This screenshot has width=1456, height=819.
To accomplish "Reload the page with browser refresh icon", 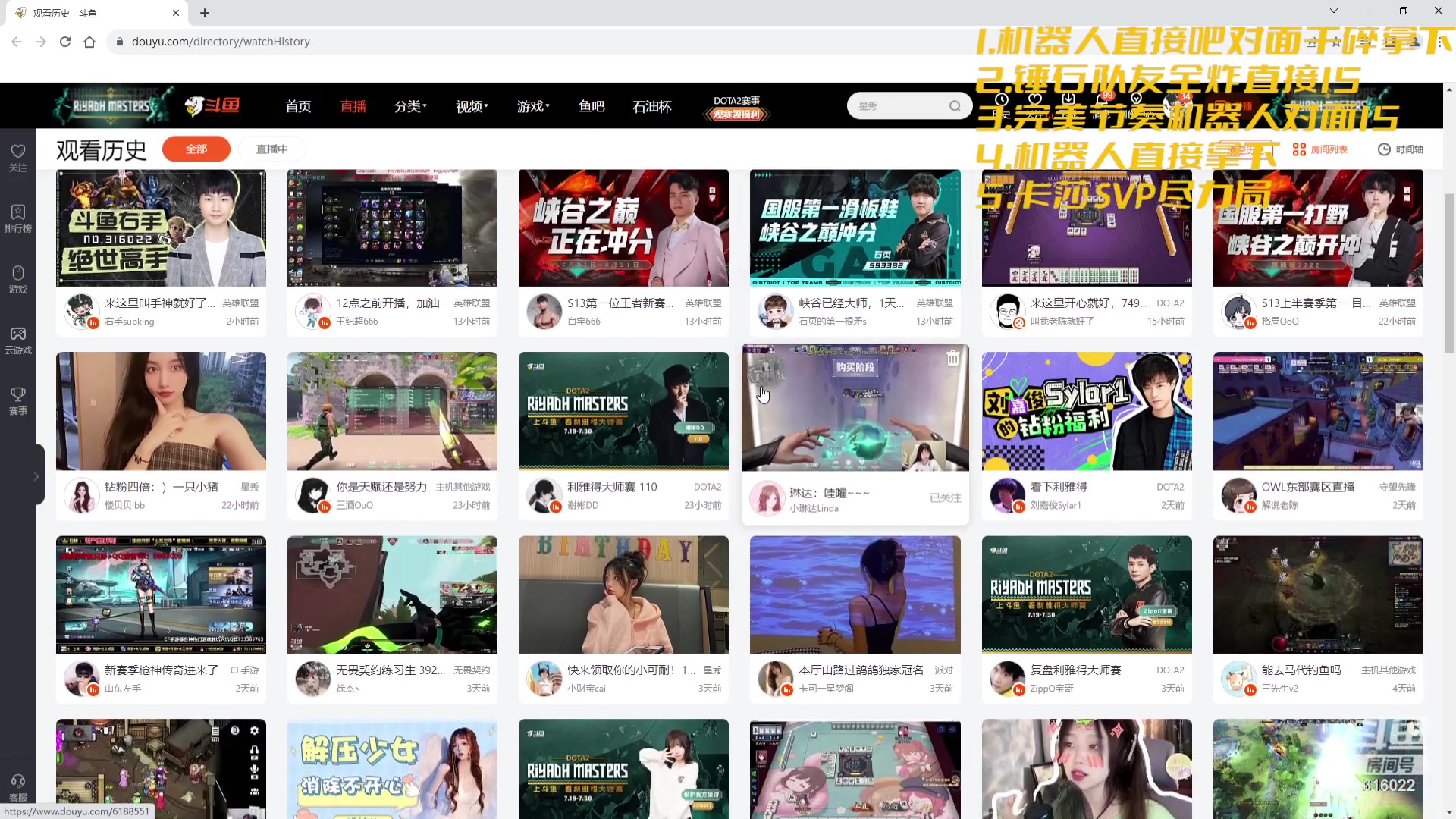I will [65, 42].
